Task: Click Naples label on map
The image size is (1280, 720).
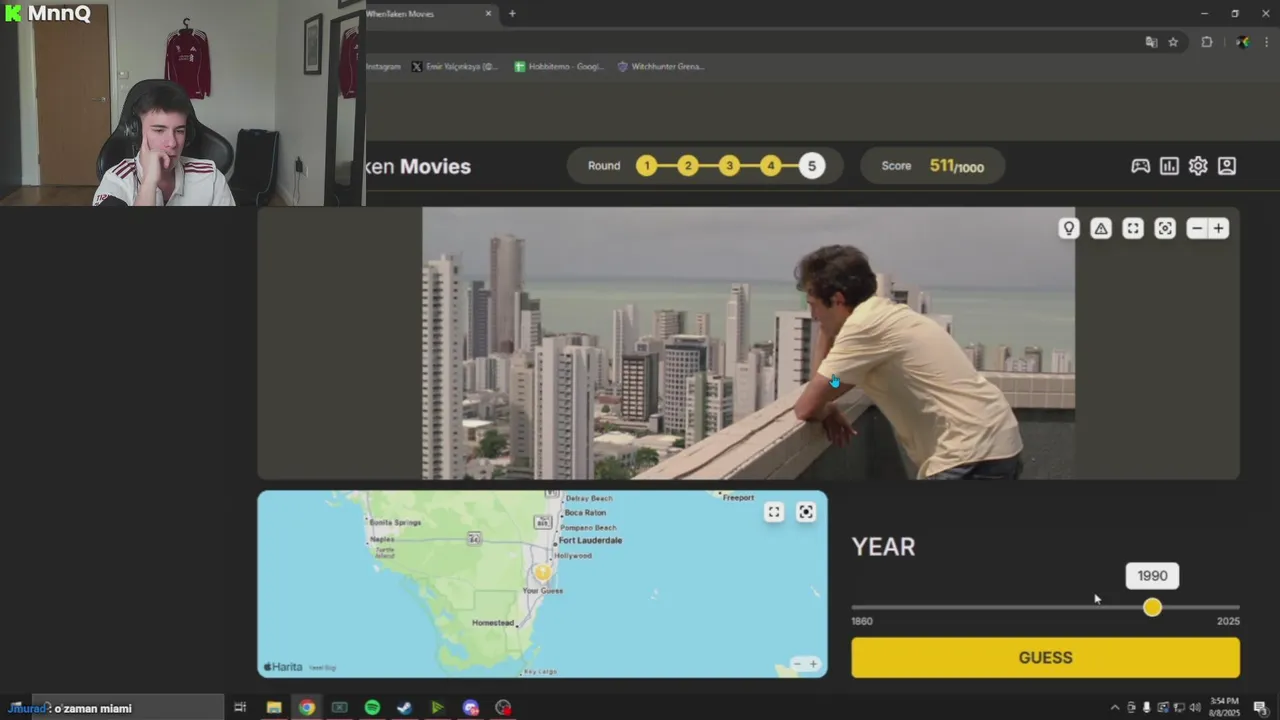Action: pos(382,539)
